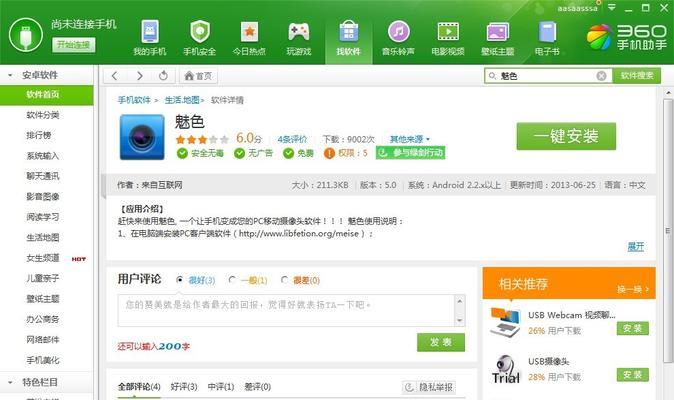Collapse the 特色栏目 sidebar section
674x400 pixels.
[x=10, y=382]
